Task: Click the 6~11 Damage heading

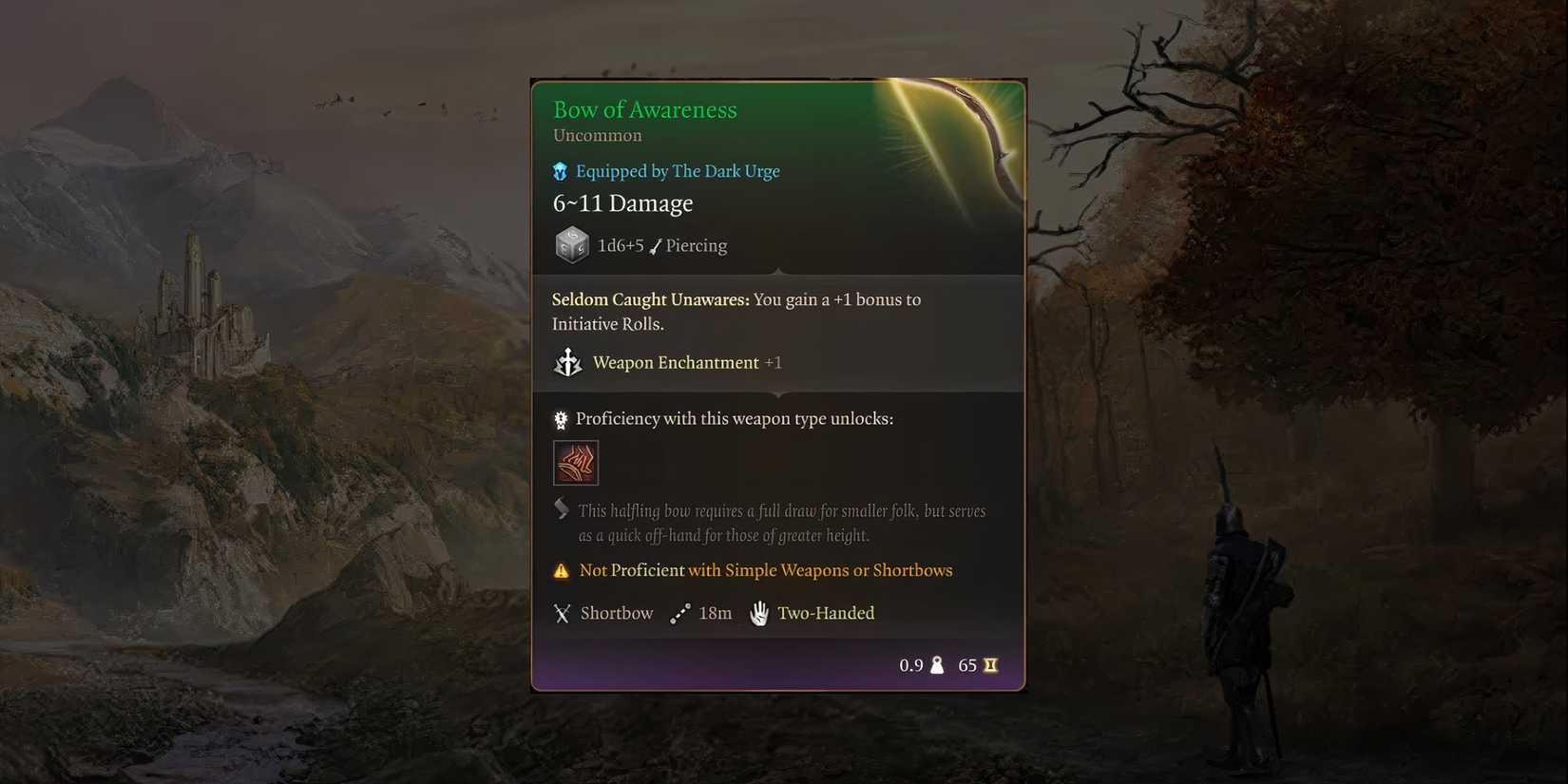Action: [623, 203]
